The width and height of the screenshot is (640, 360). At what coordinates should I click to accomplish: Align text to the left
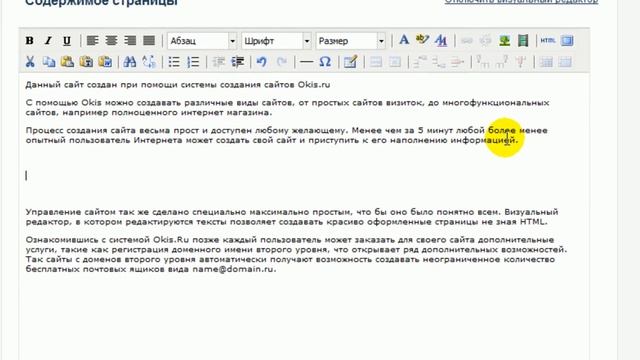(93, 40)
